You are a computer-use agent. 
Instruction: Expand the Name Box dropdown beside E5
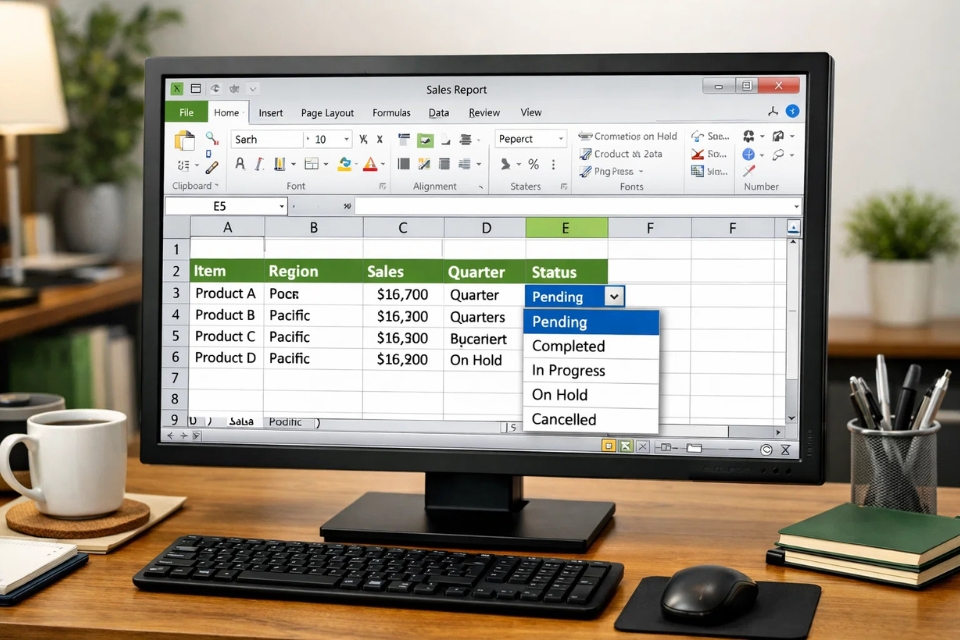click(x=282, y=206)
